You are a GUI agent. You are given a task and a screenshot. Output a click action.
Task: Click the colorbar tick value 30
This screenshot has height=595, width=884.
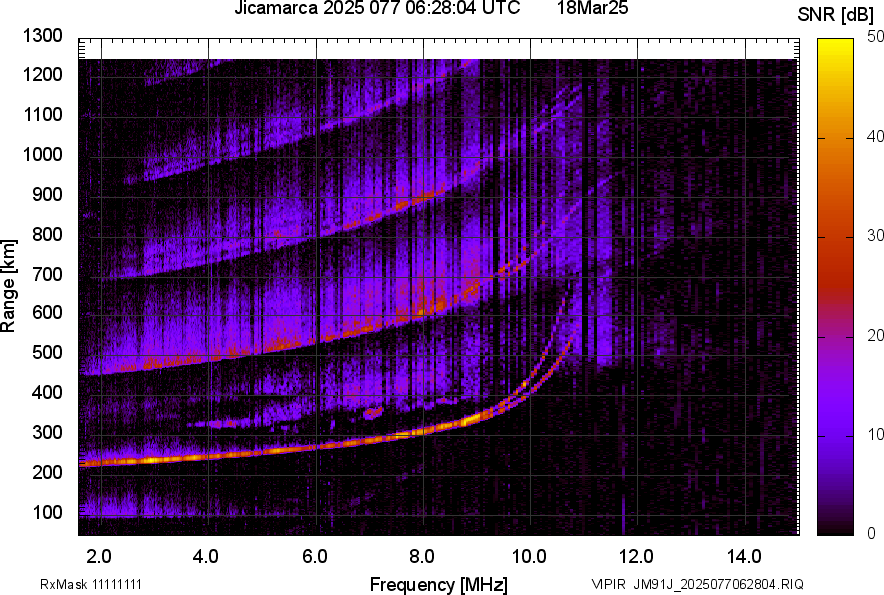[x=876, y=236]
